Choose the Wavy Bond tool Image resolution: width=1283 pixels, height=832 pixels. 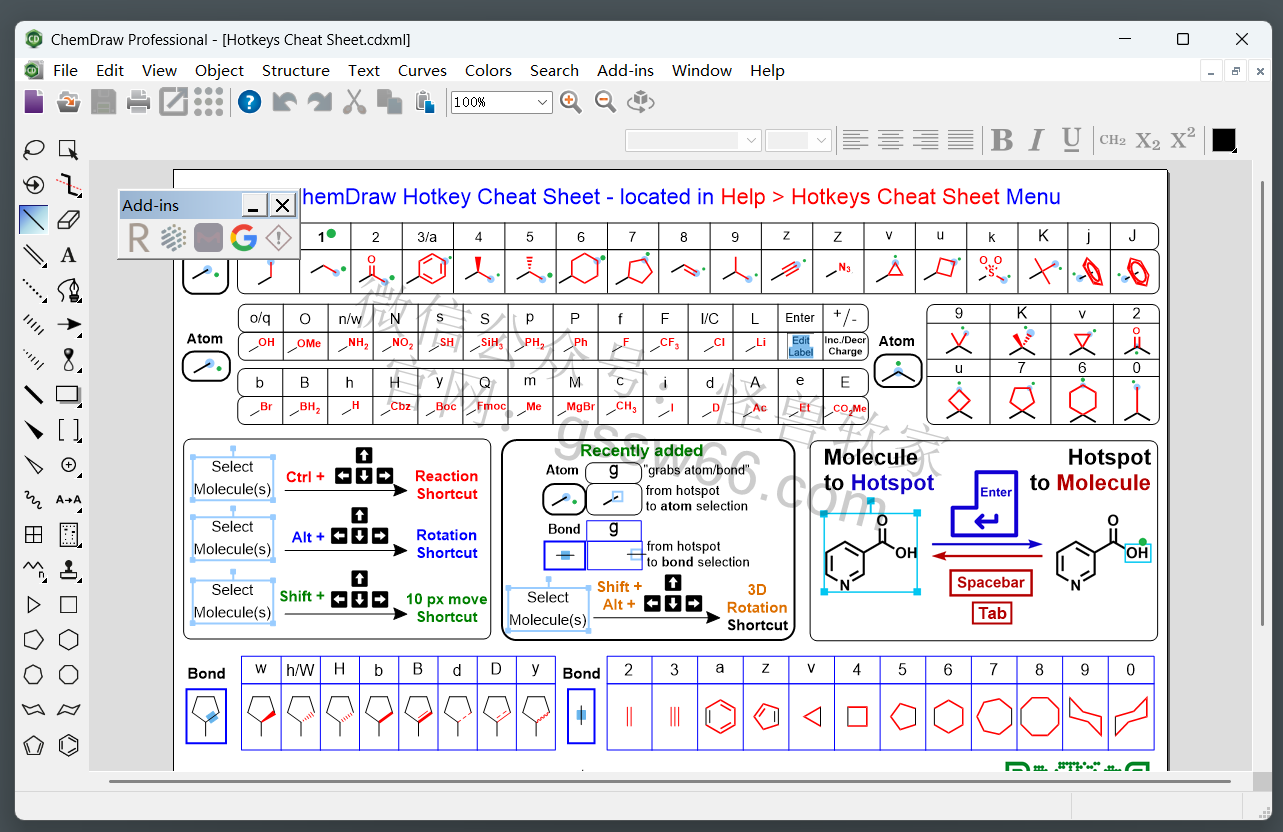[x=34, y=499]
